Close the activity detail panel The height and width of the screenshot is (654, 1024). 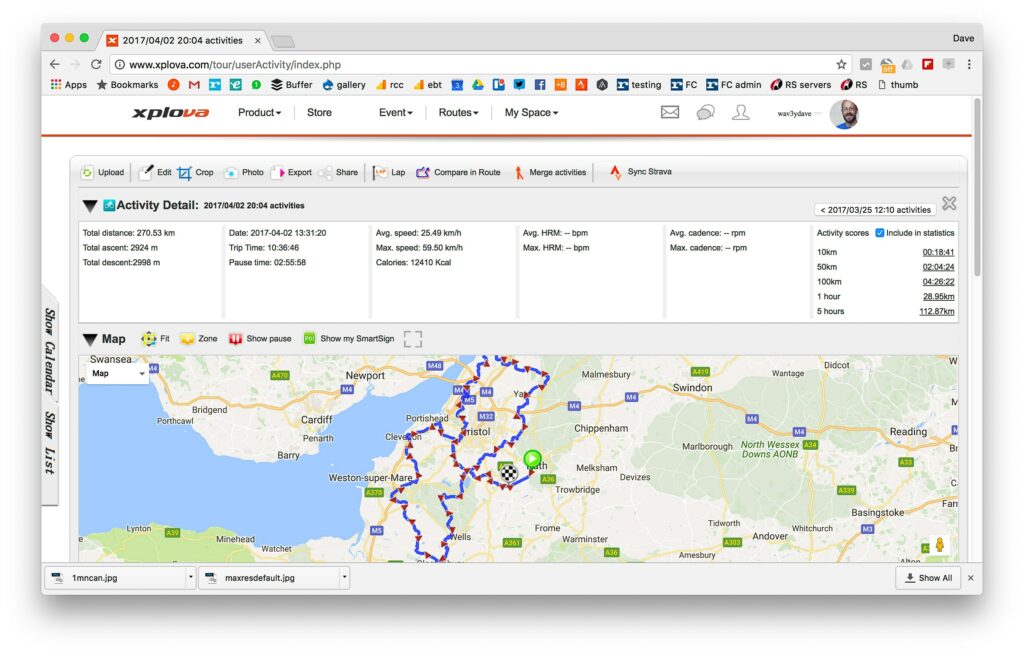[949, 203]
